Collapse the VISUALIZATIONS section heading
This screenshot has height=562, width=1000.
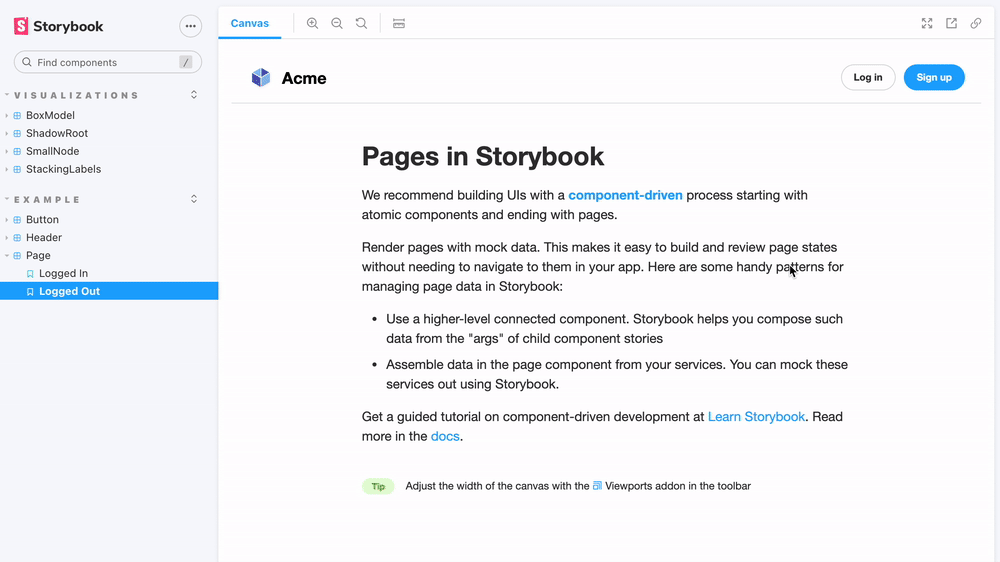pos(76,95)
